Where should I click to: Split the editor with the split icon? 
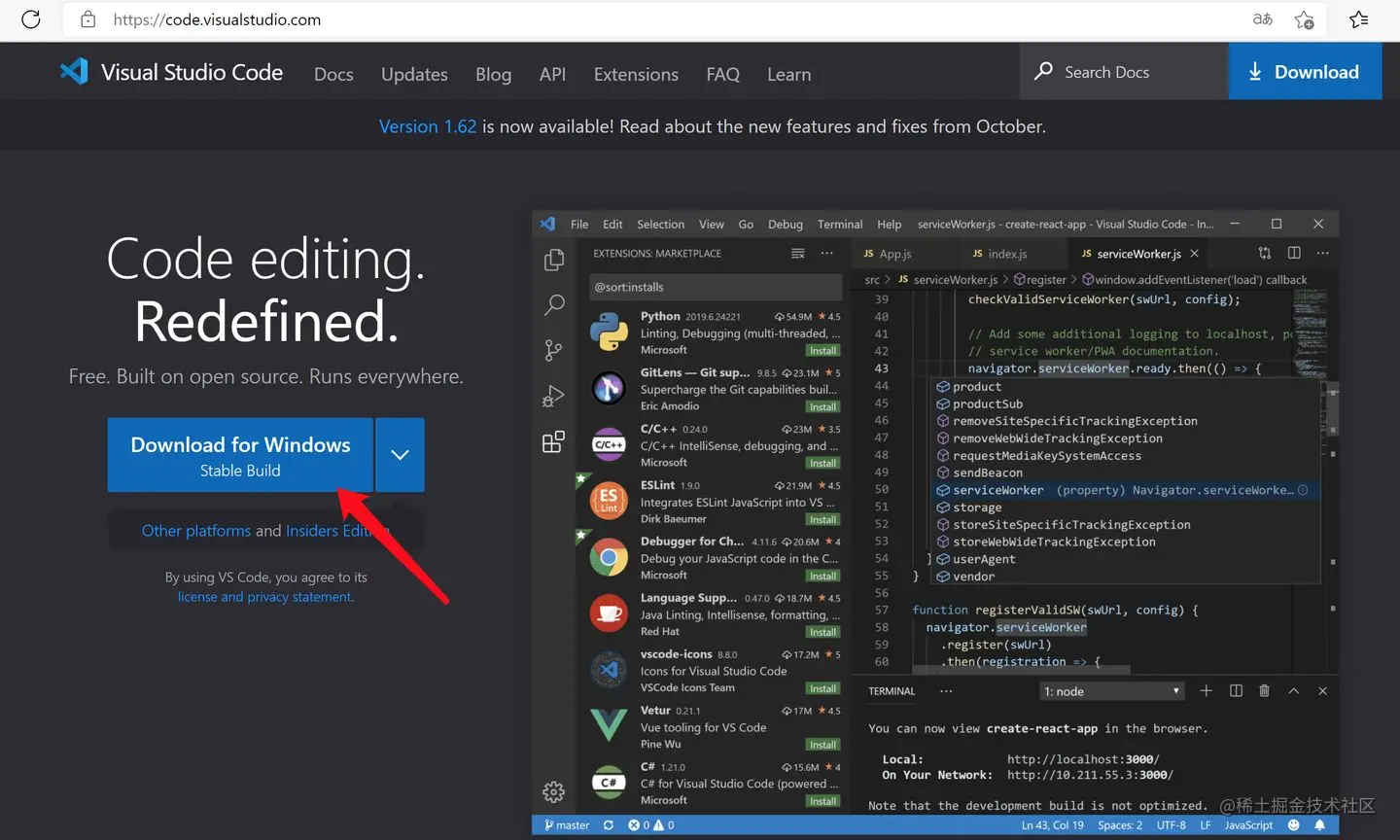pos(1294,253)
